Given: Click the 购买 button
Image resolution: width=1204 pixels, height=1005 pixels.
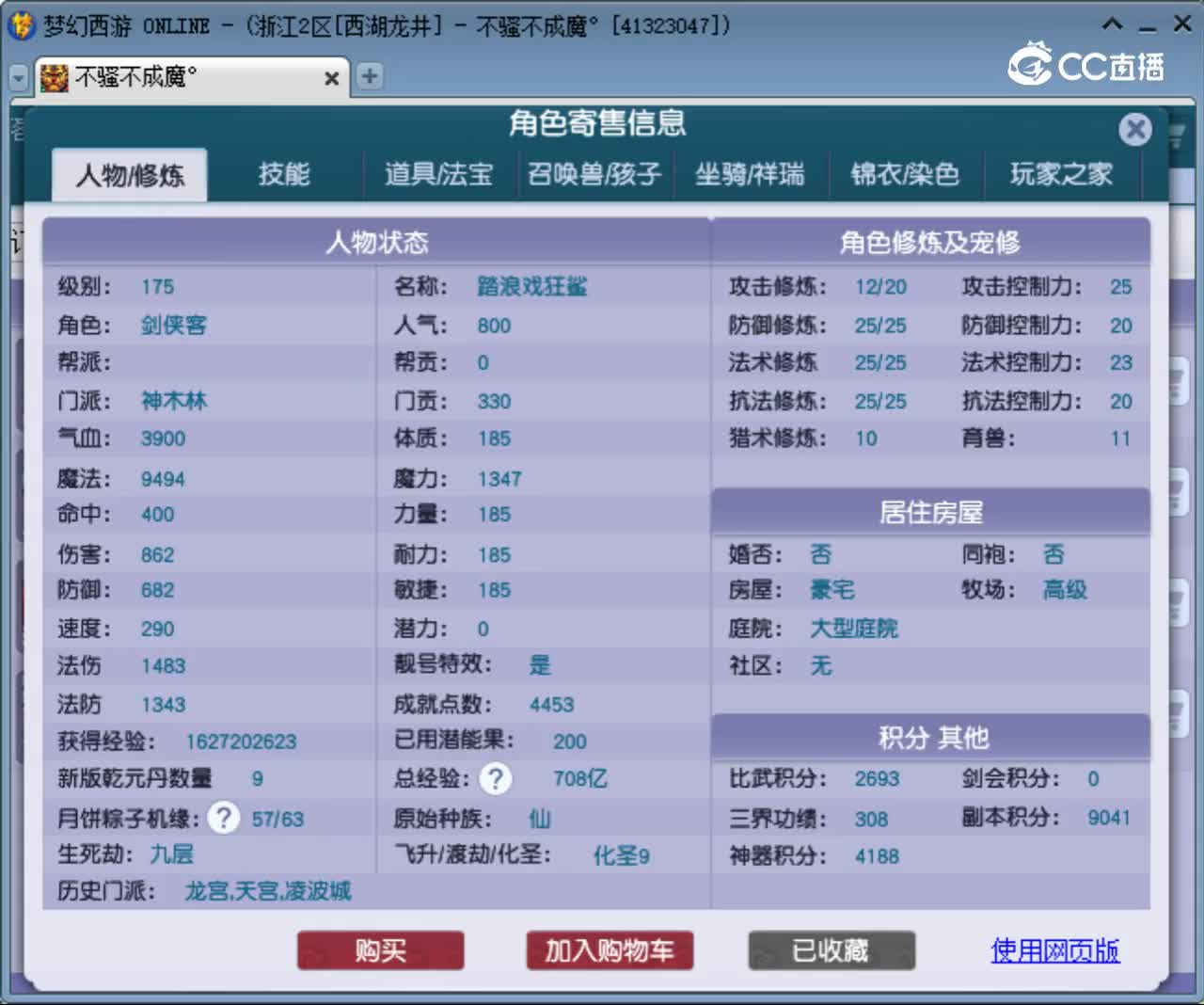Looking at the screenshot, I should 381,950.
